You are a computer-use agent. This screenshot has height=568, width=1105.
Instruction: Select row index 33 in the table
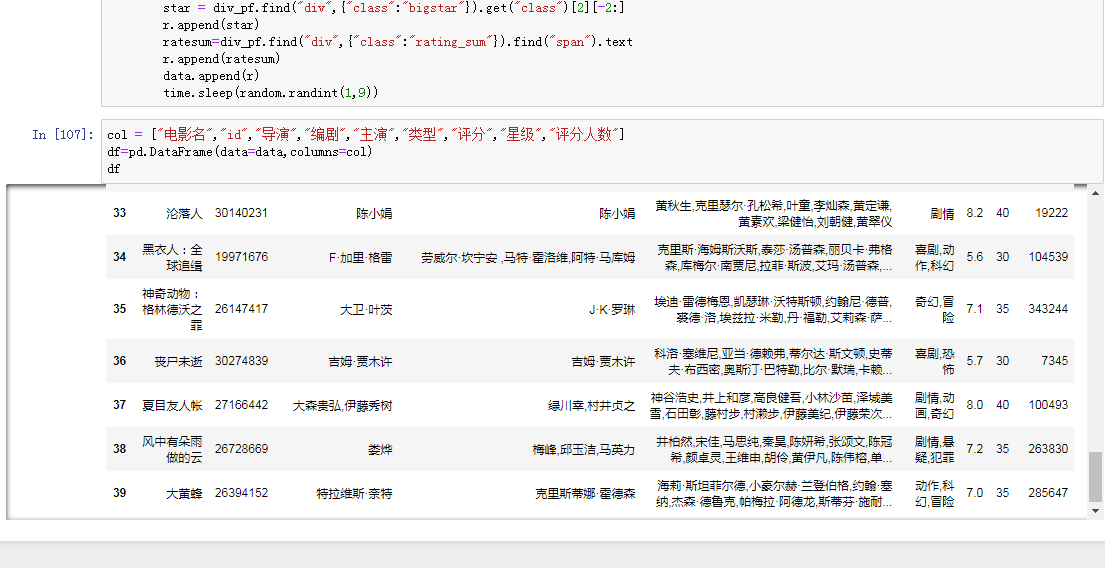point(120,213)
